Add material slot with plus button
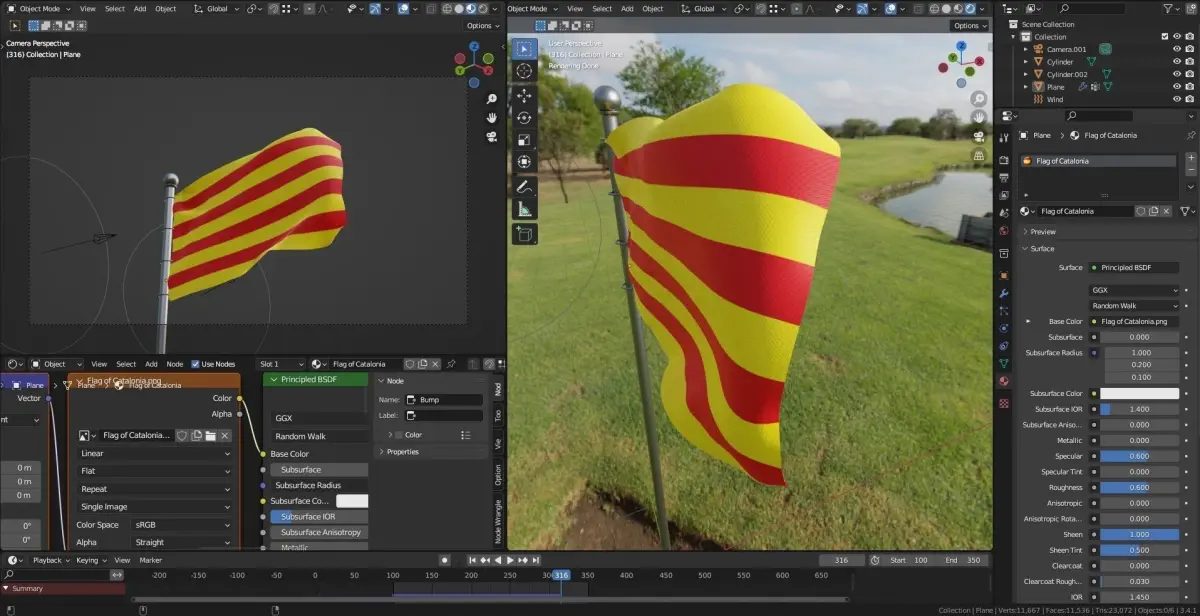Viewport: 1200px width, 616px height. (x=1190, y=158)
